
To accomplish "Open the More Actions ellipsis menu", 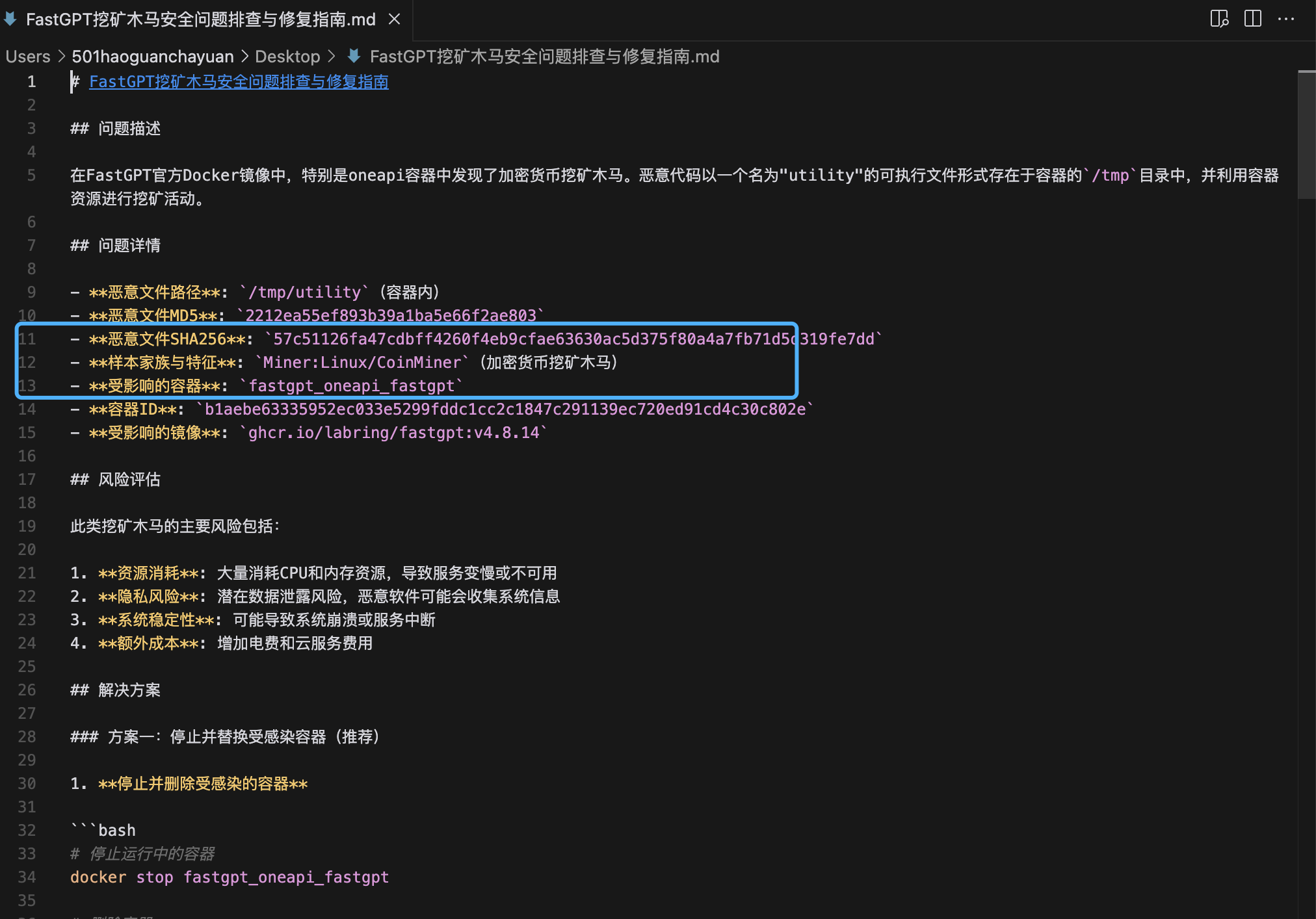I will [x=1285, y=19].
